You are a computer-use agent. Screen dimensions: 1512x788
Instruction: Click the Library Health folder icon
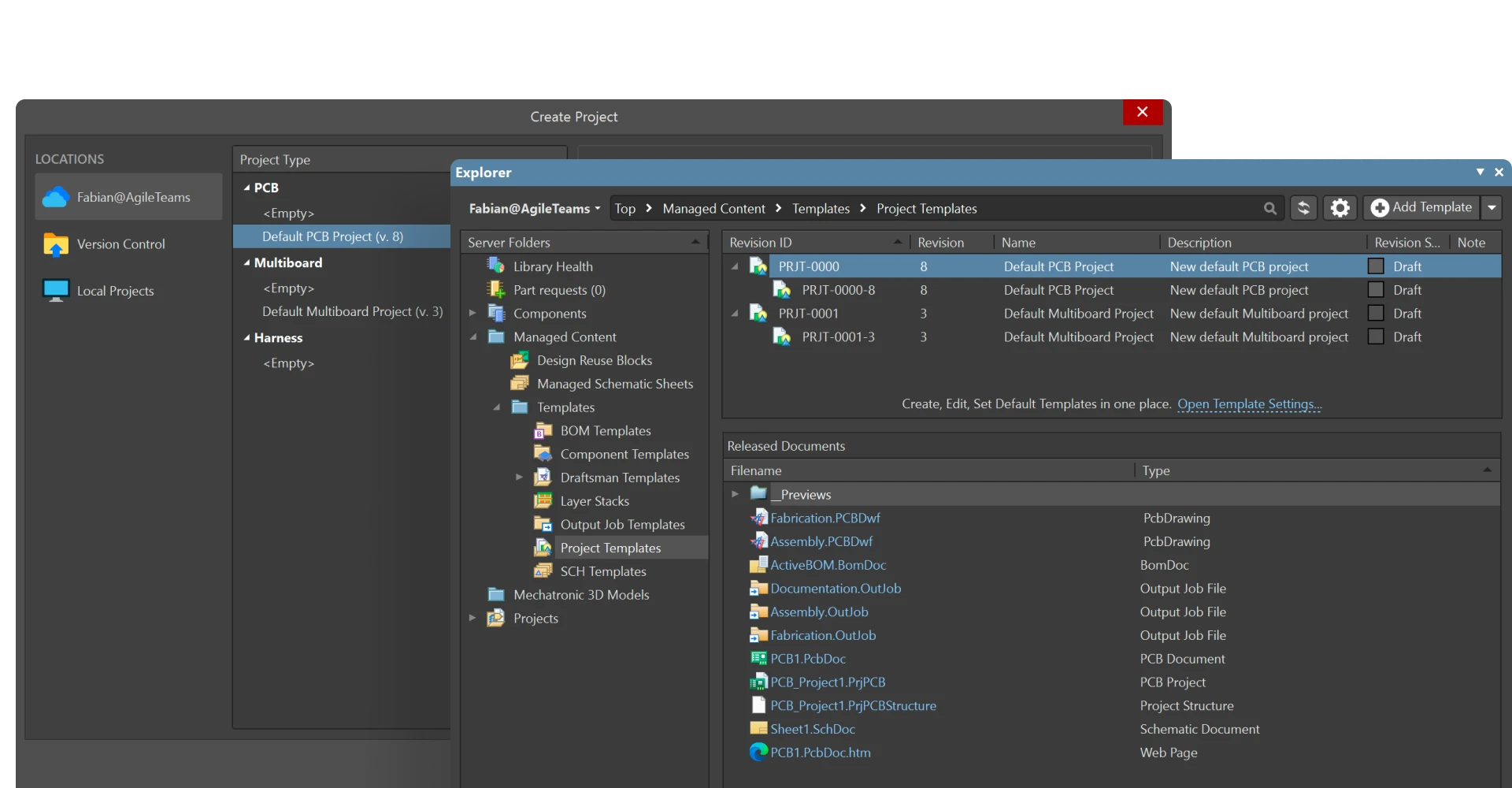coord(496,266)
